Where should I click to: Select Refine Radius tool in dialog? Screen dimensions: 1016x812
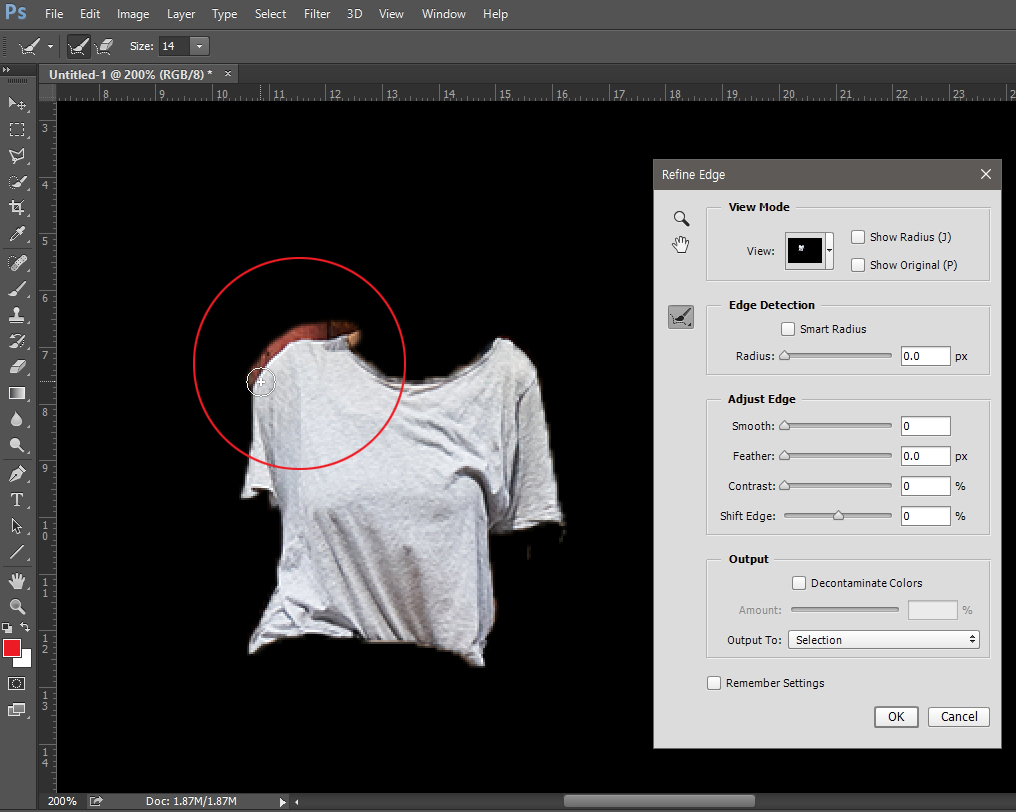click(x=681, y=317)
